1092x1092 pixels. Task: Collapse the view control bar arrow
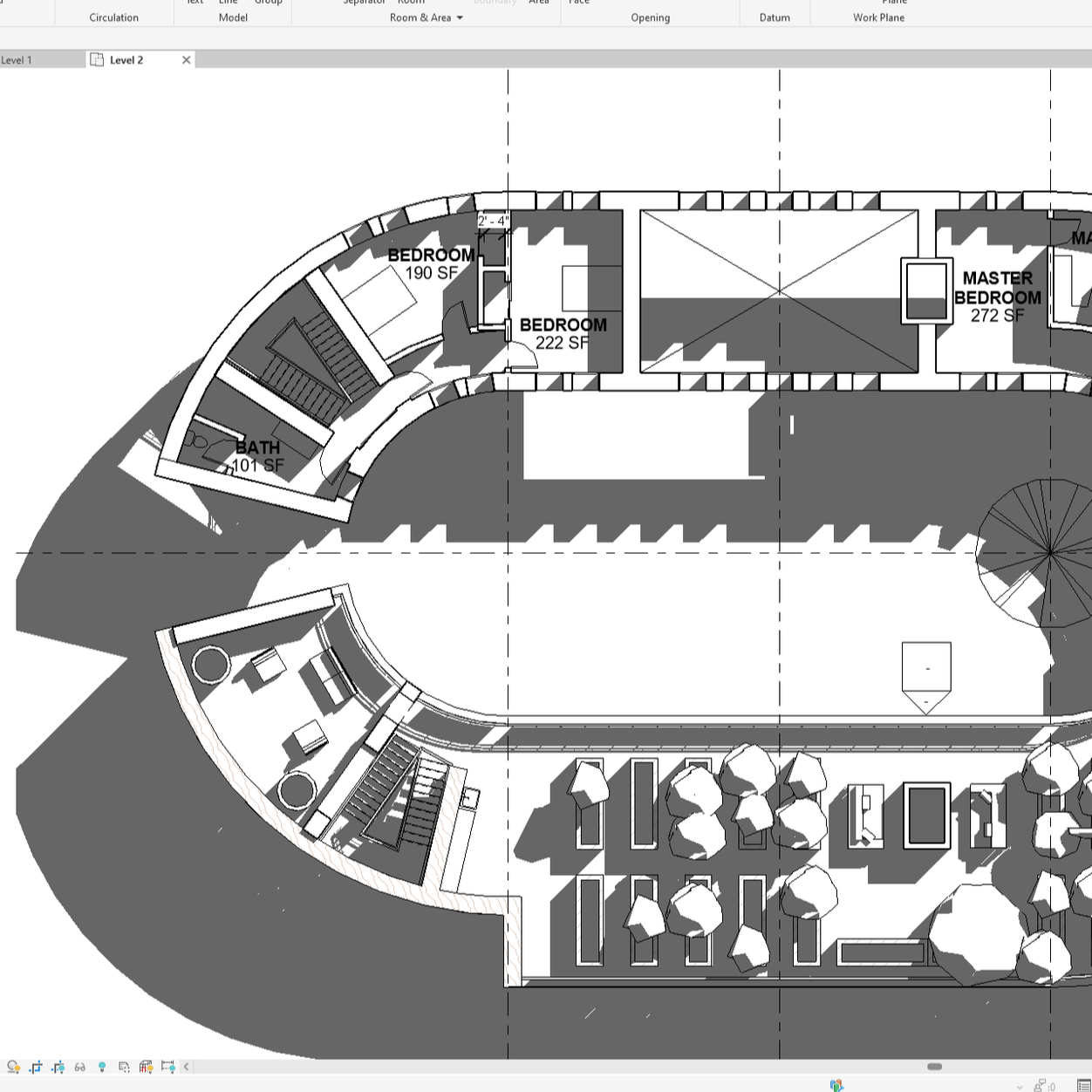point(186,1067)
